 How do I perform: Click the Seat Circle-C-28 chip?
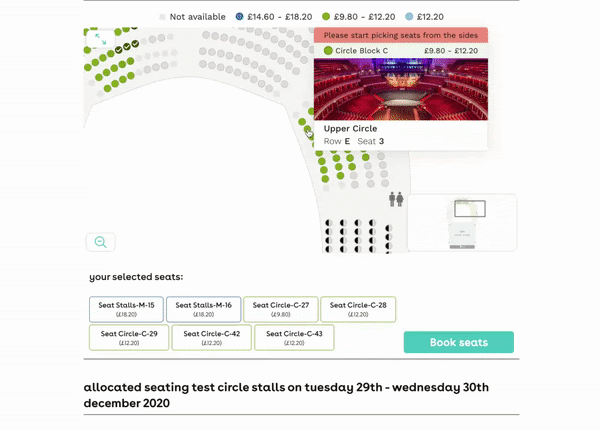358,309
